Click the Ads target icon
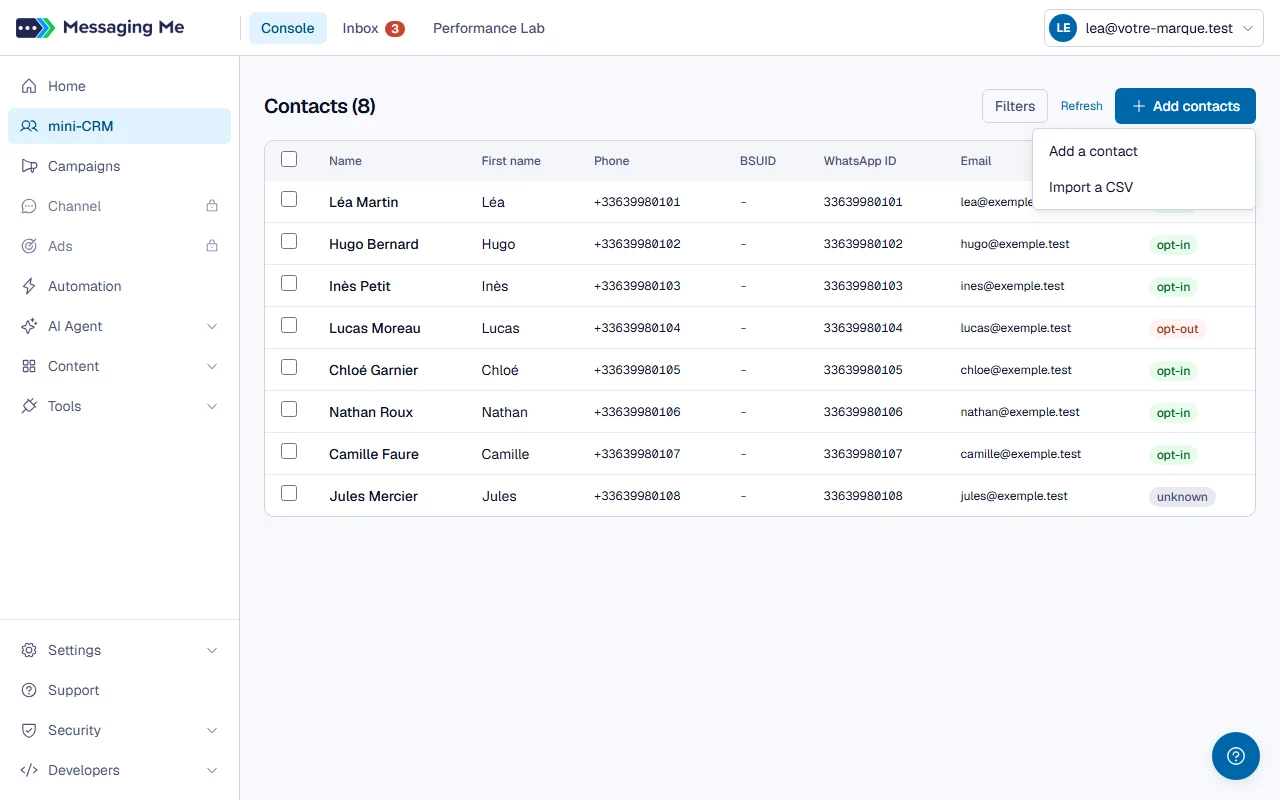Viewport: 1280px width, 800px height. tap(29, 246)
